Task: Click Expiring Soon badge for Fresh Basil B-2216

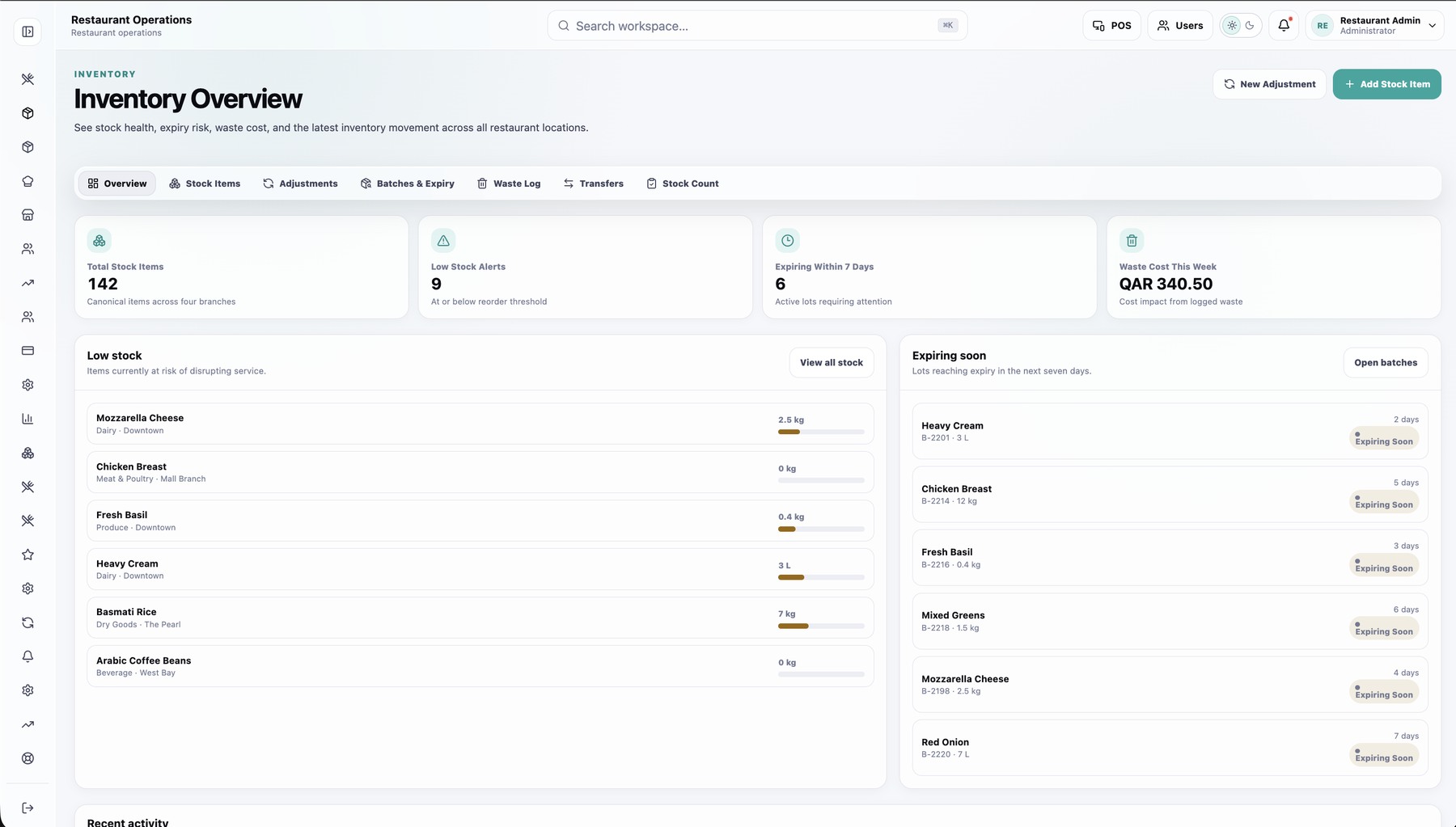Action: [x=1384, y=566]
